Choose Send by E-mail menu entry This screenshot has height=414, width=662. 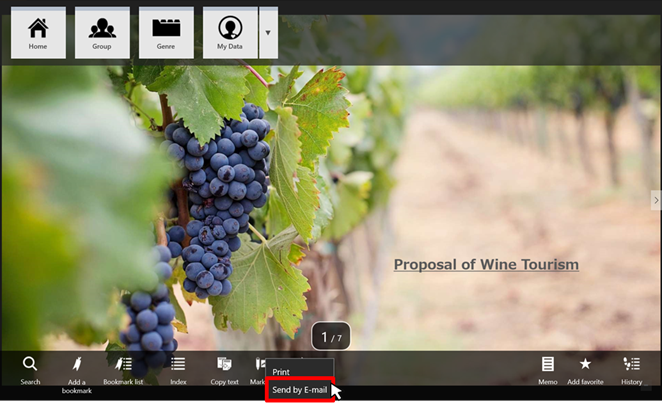coord(300,390)
